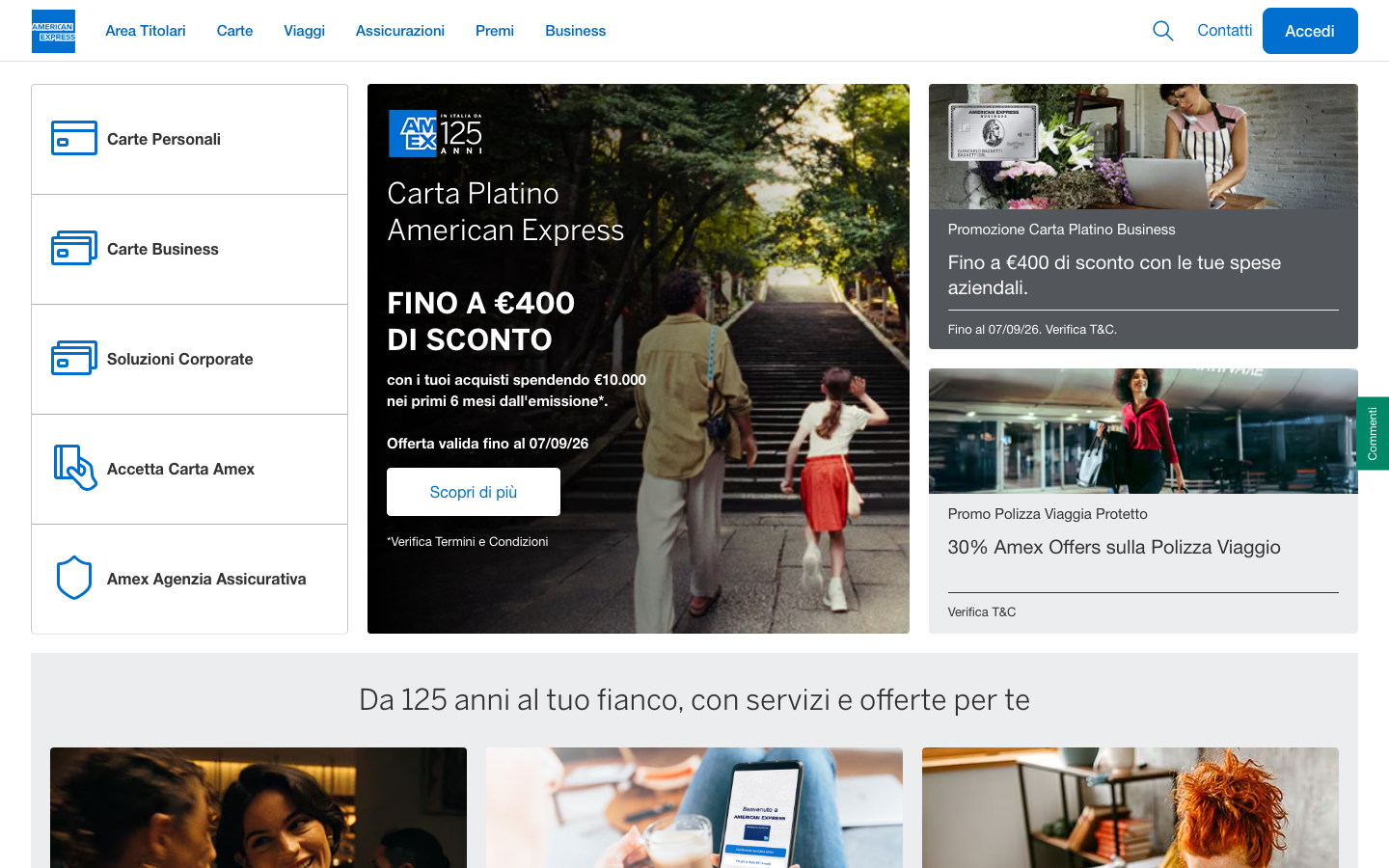This screenshot has width=1389, height=868.
Task: Open the two smiling women thumbnail card
Action: pyautogui.click(x=259, y=807)
